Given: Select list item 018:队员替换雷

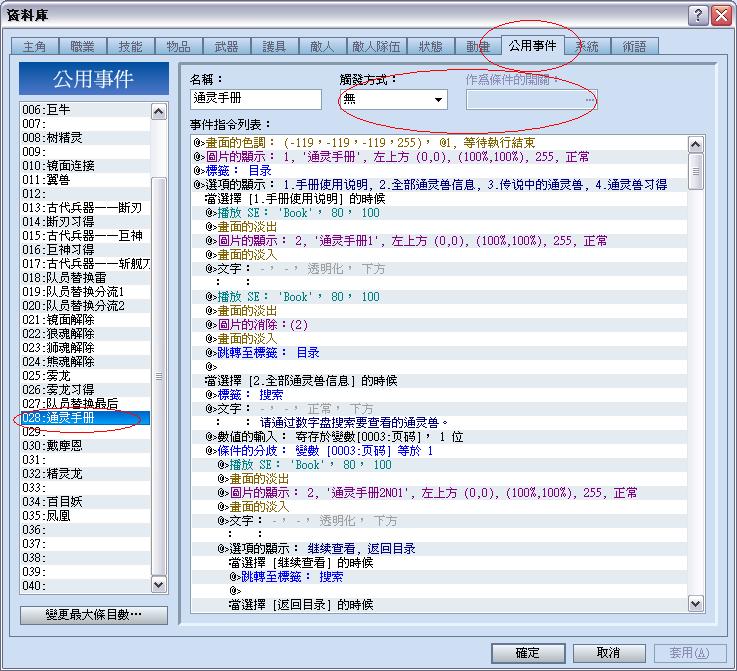Looking at the screenshot, I should coord(85,278).
